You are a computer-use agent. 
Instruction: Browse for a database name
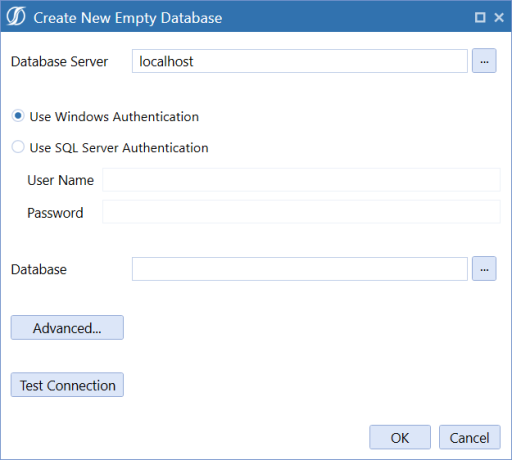(484, 269)
